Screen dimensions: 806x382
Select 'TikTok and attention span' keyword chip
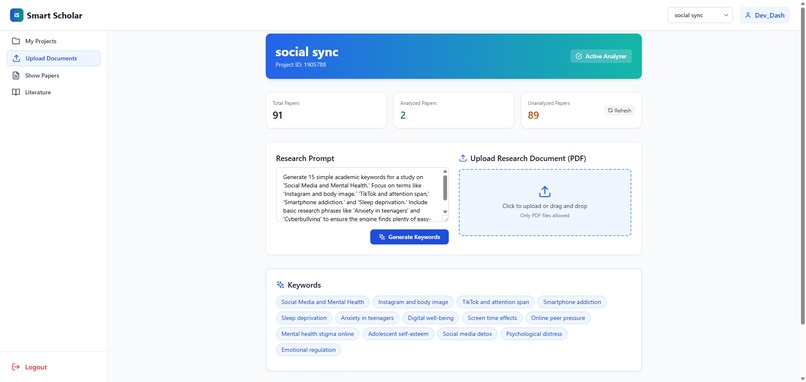[x=496, y=302]
